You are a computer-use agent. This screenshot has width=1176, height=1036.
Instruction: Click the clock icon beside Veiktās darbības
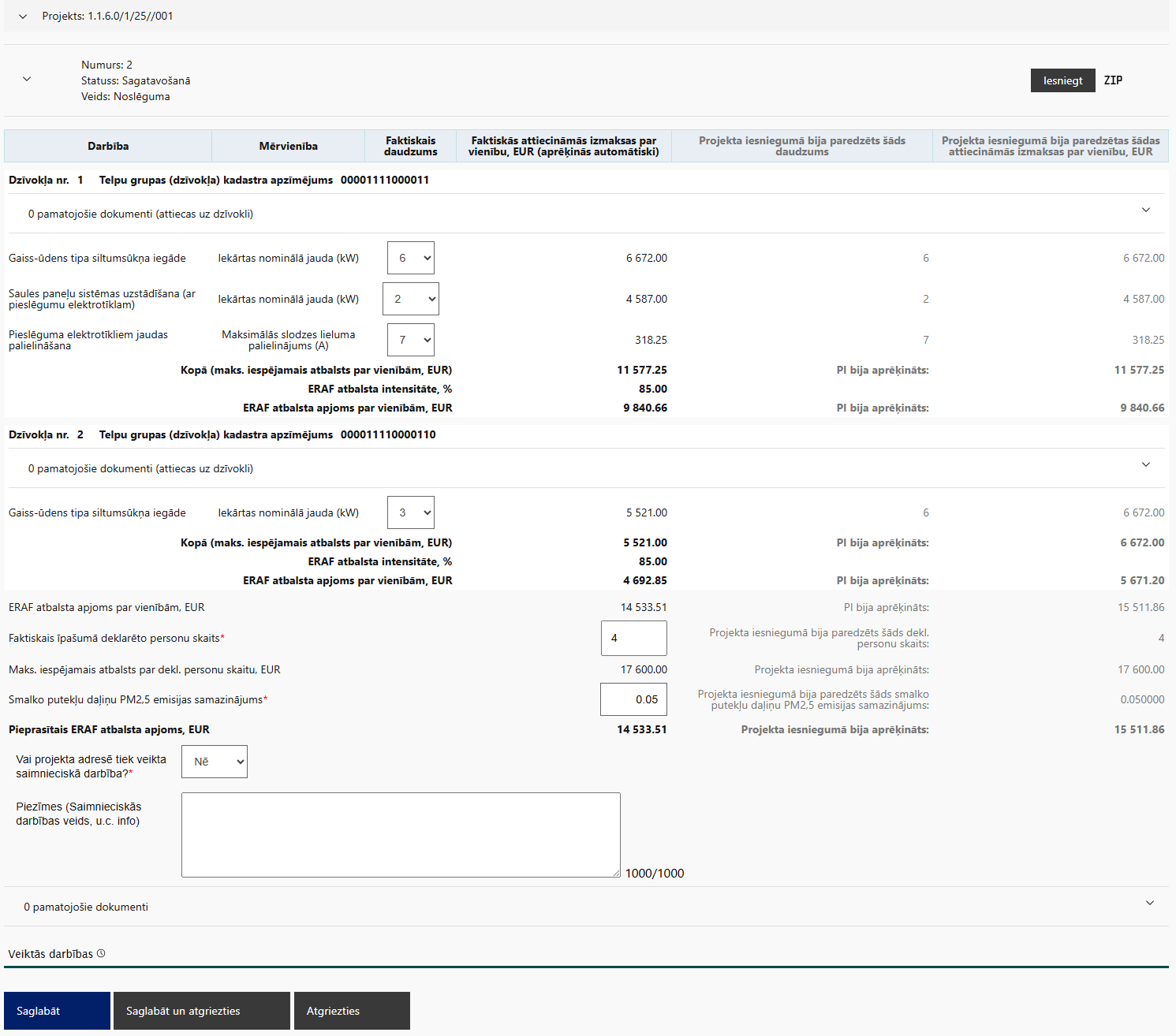pos(101,954)
